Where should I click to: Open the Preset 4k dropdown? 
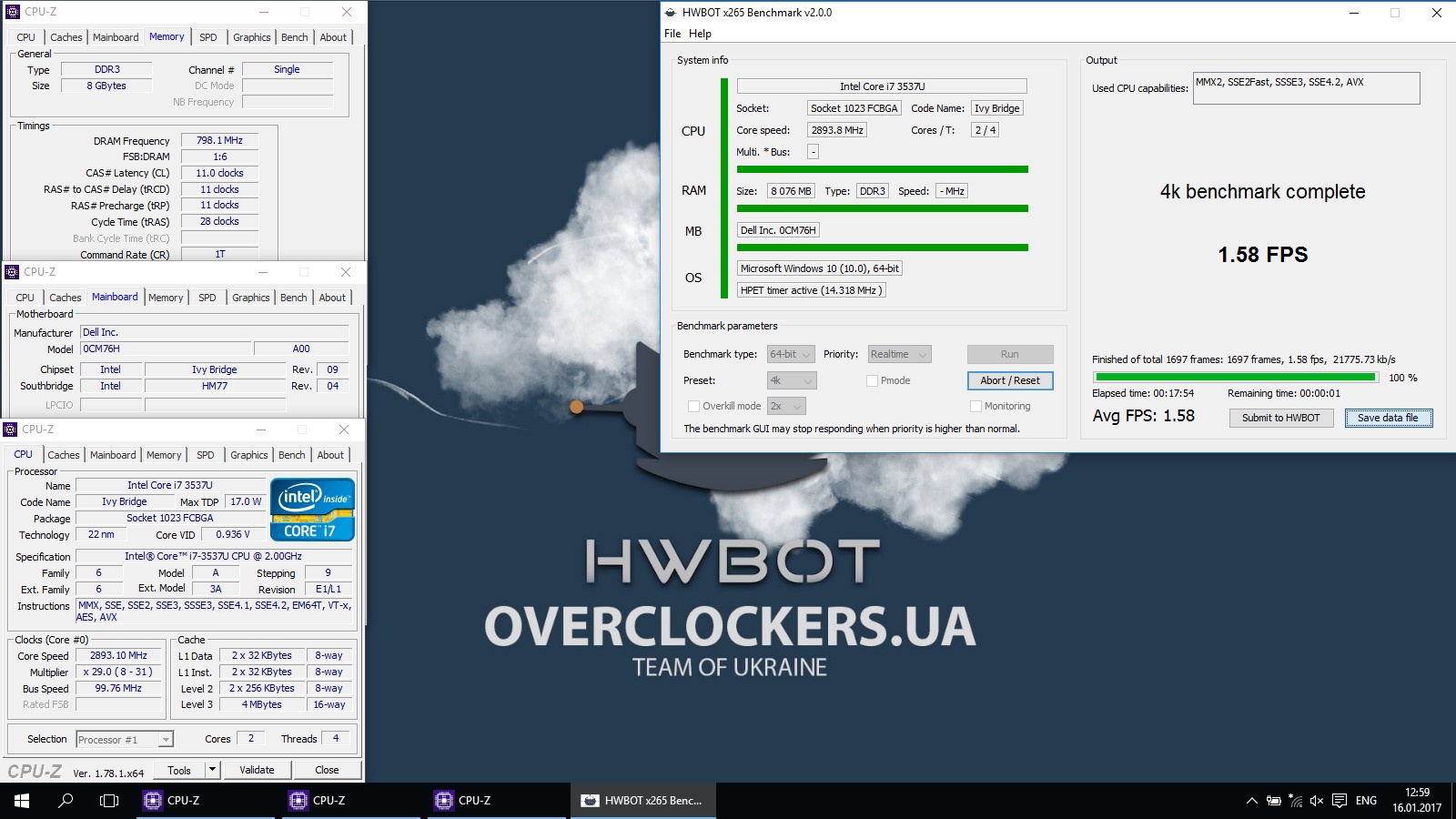tap(792, 380)
